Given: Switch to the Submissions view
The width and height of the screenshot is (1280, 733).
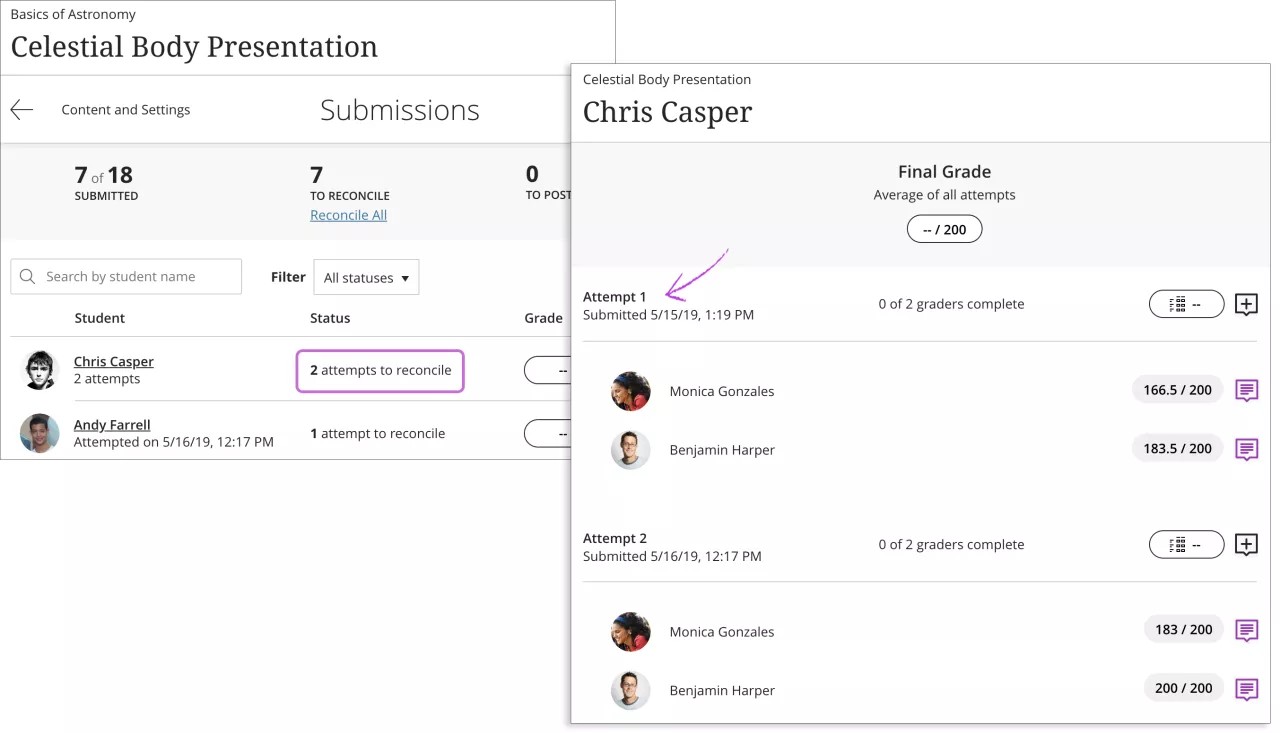Looking at the screenshot, I should [399, 110].
